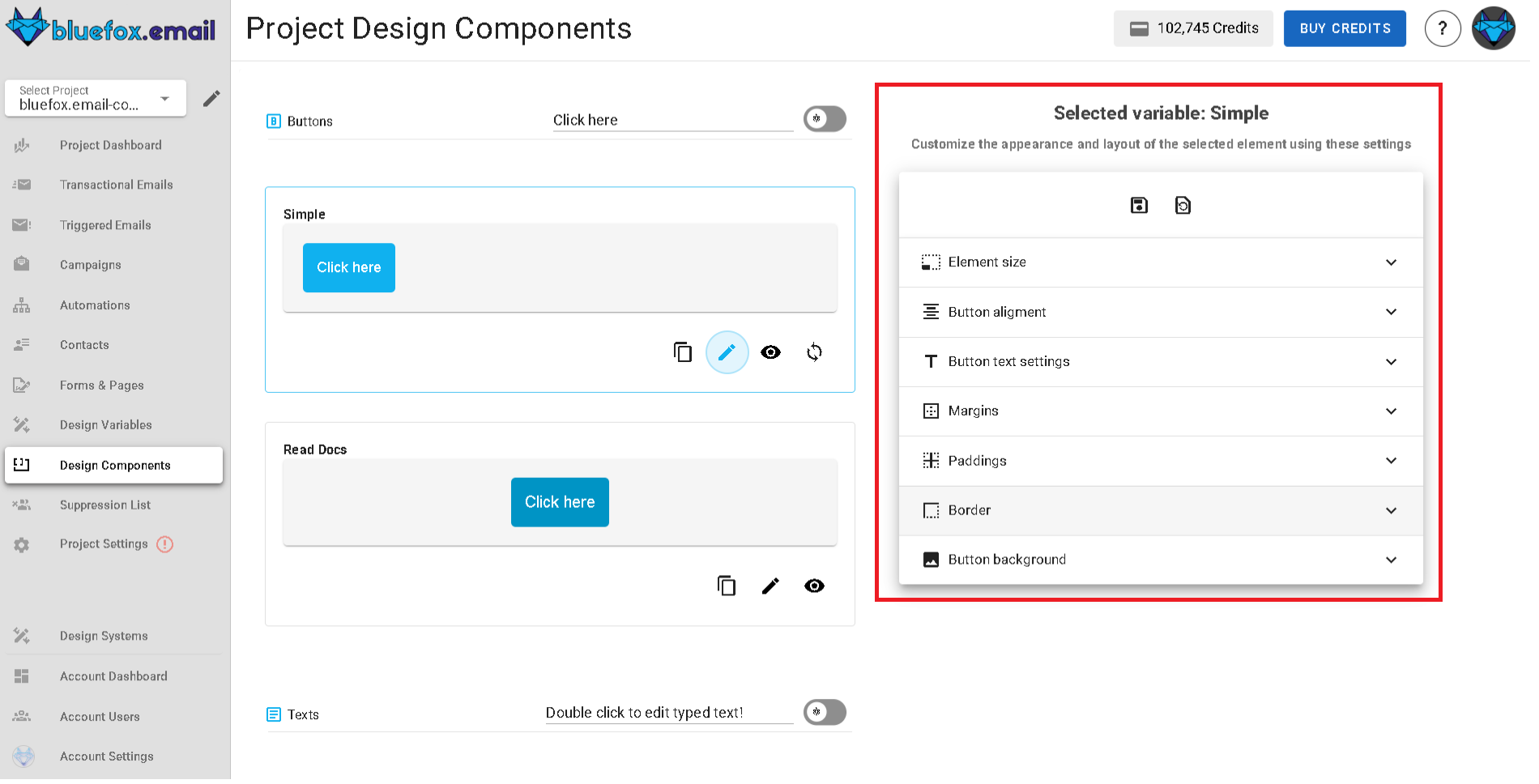Expand Button background section
Image resolution: width=1539 pixels, height=784 pixels.
coord(1161,560)
